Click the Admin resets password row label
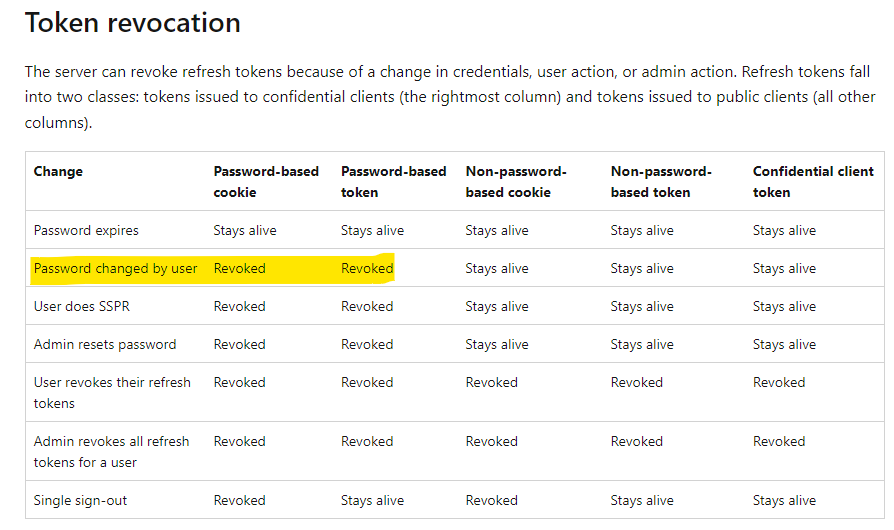This screenshot has width=894, height=530. (104, 344)
